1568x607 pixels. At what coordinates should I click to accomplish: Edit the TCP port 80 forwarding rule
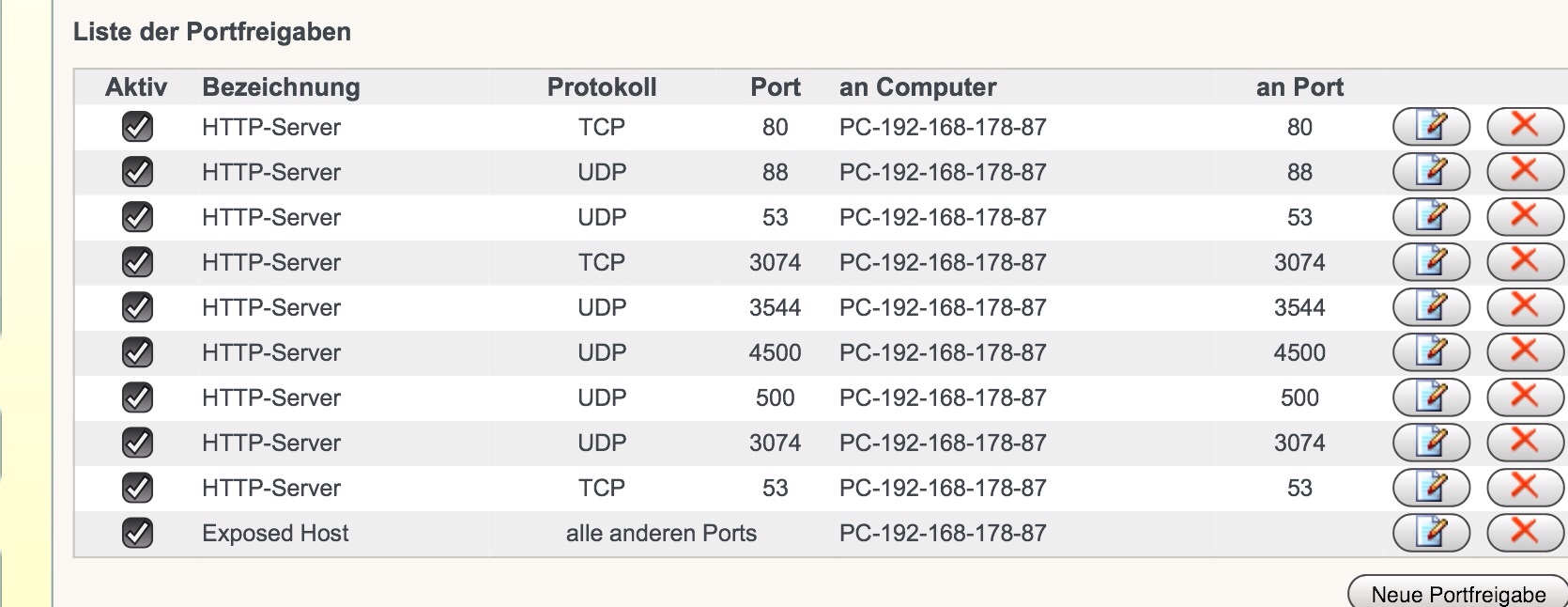[x=1430, y=126]
